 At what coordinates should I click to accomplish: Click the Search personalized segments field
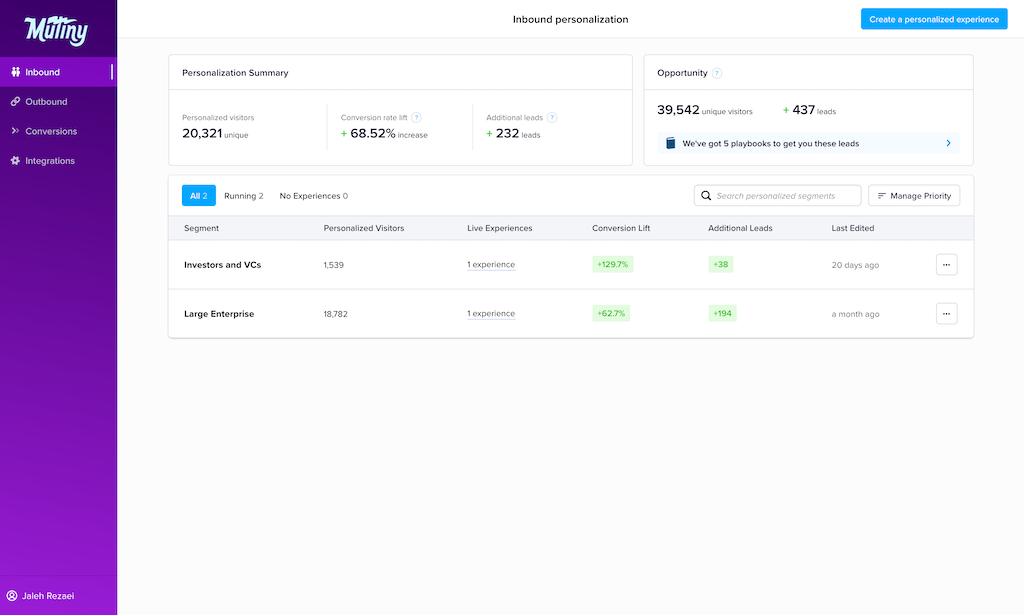[x=785, y=196]
